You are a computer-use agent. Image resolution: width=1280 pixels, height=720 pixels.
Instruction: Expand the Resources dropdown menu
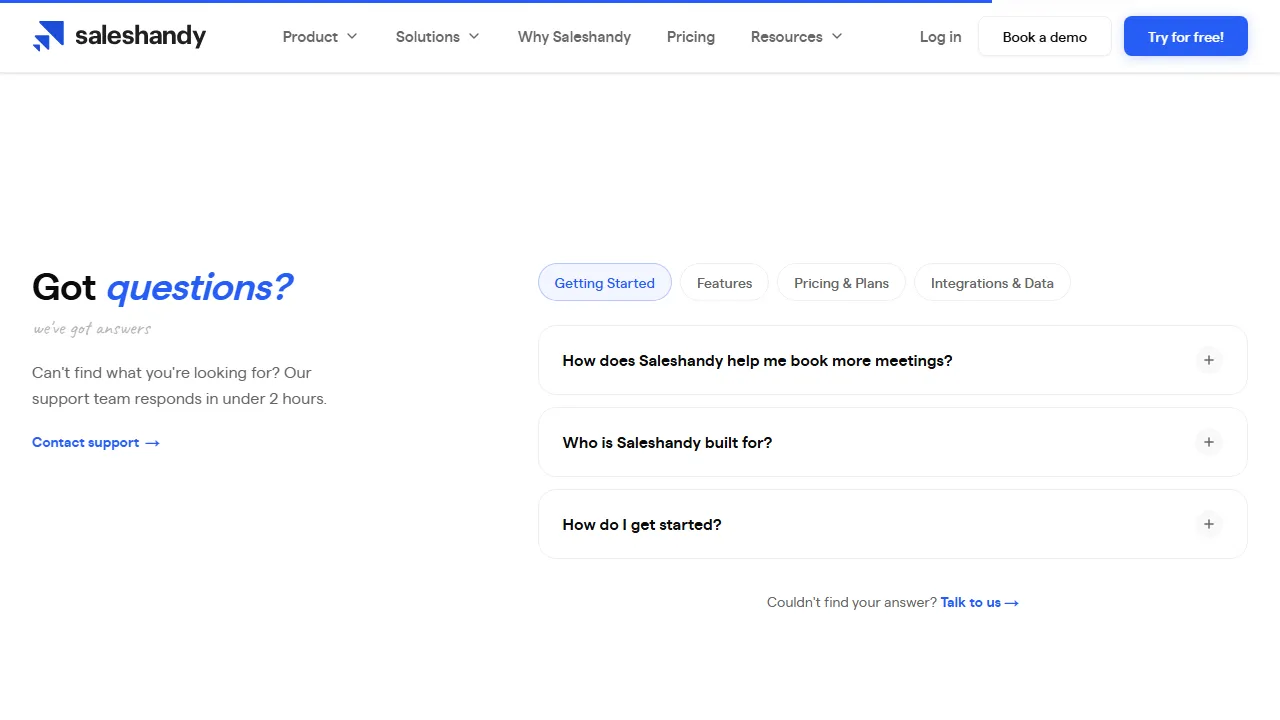(x=797, y=37)
